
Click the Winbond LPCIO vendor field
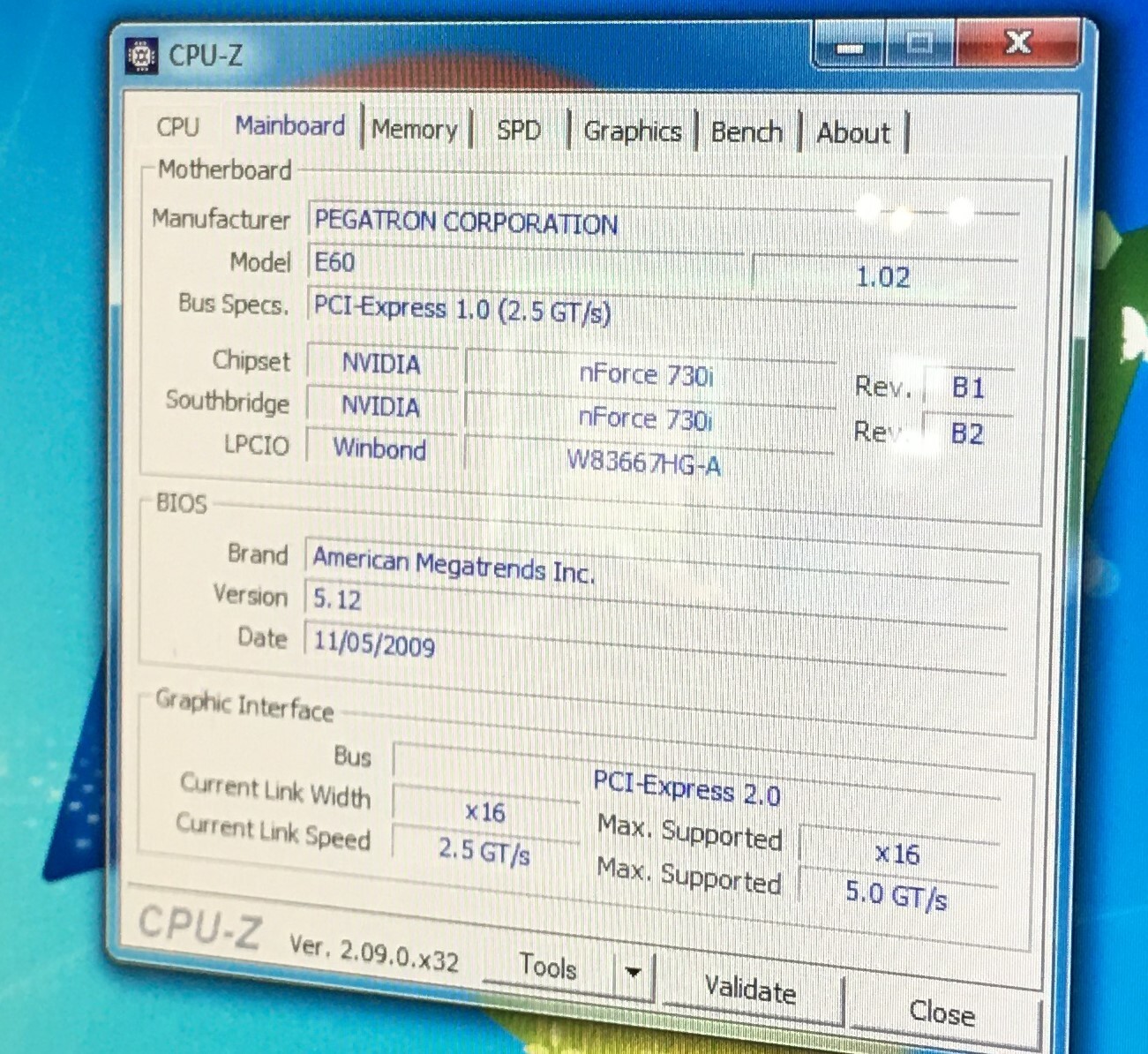[380, 448]
